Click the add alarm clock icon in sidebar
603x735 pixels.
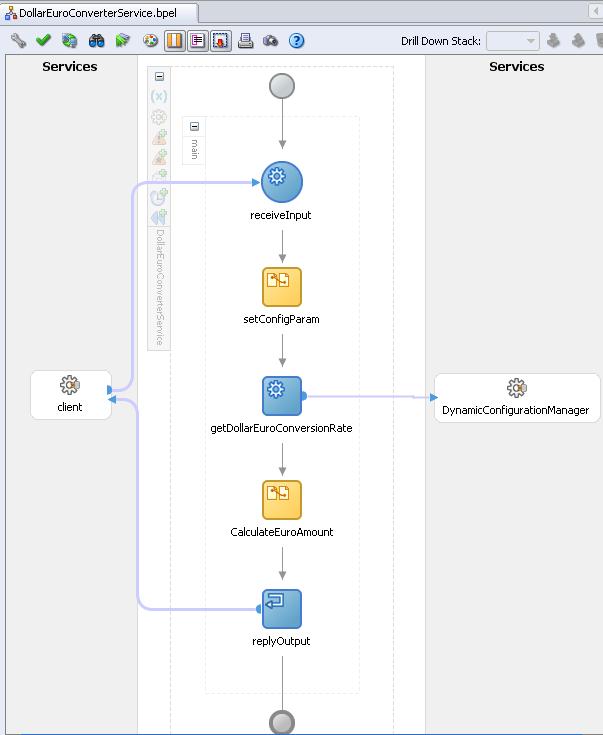click(x=159, y=197)
